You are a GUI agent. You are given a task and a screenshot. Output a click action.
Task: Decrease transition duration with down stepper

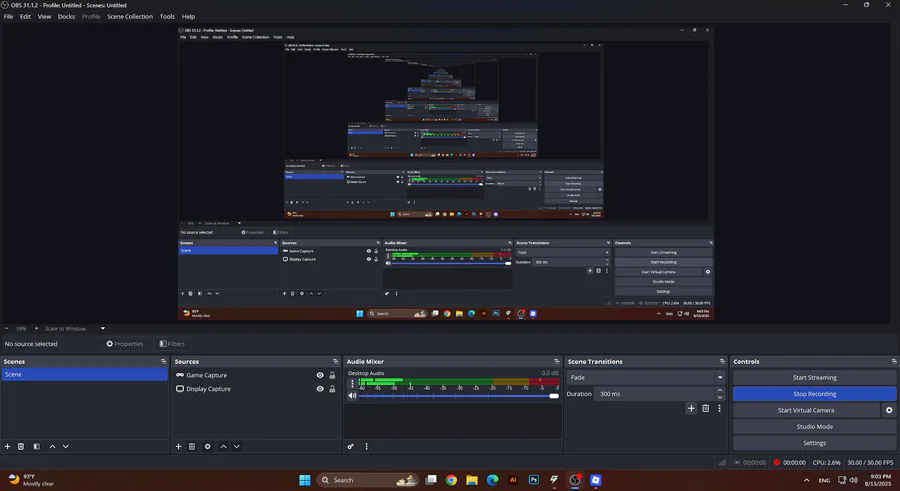click(720, 397)
